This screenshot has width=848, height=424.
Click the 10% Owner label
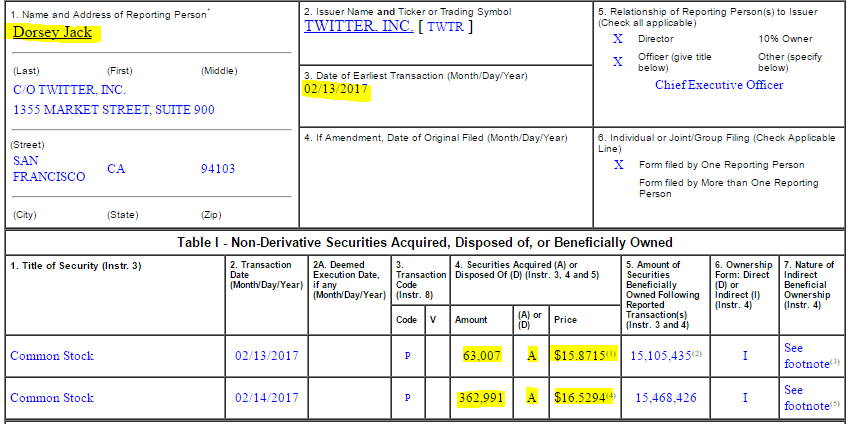pos(785,39)
